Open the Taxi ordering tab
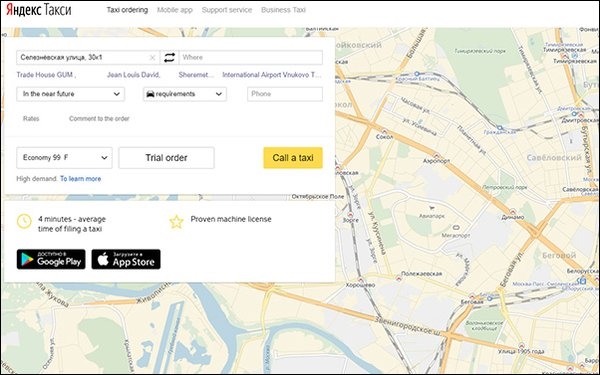 (127, 10)
